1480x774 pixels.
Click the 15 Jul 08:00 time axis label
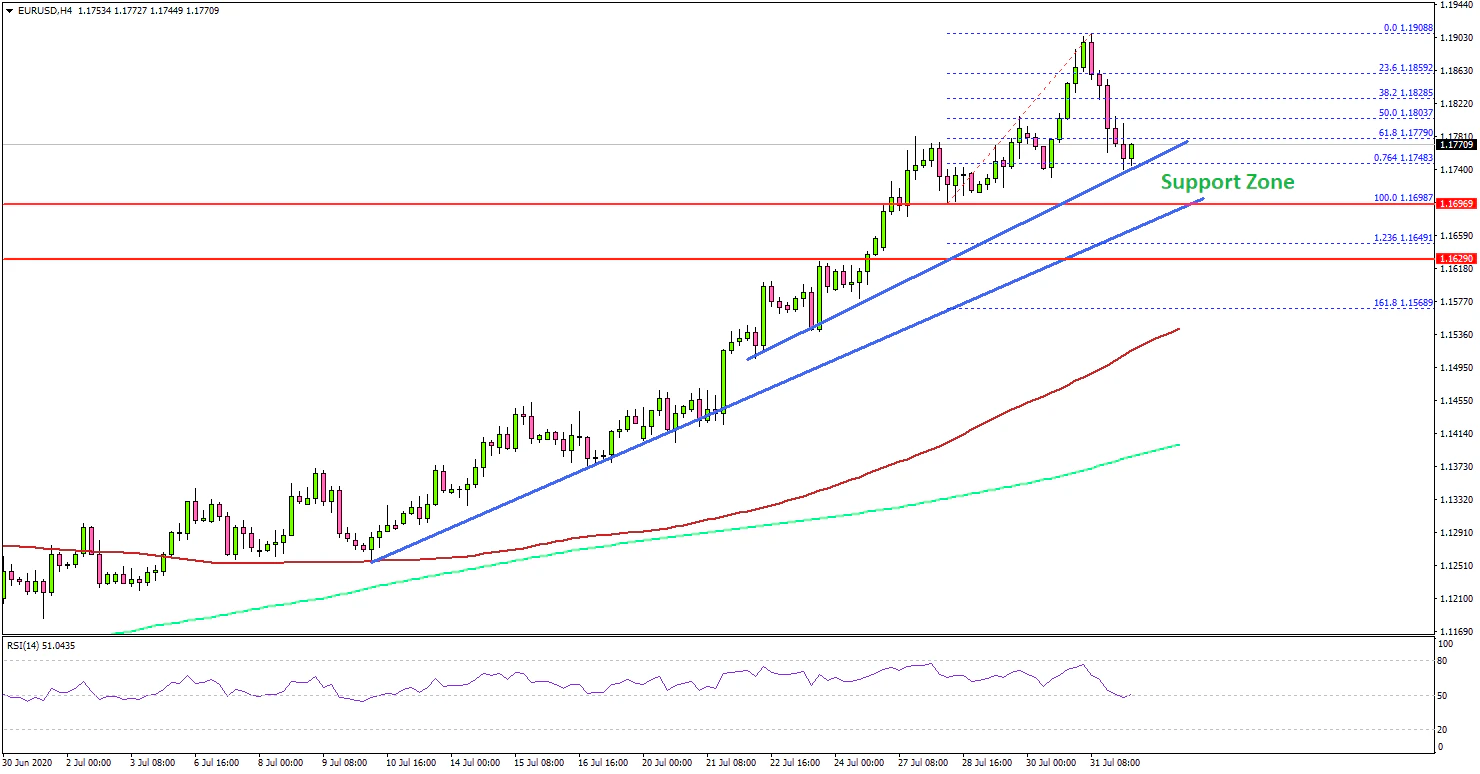pyautogui.click(x=538, y=762)
